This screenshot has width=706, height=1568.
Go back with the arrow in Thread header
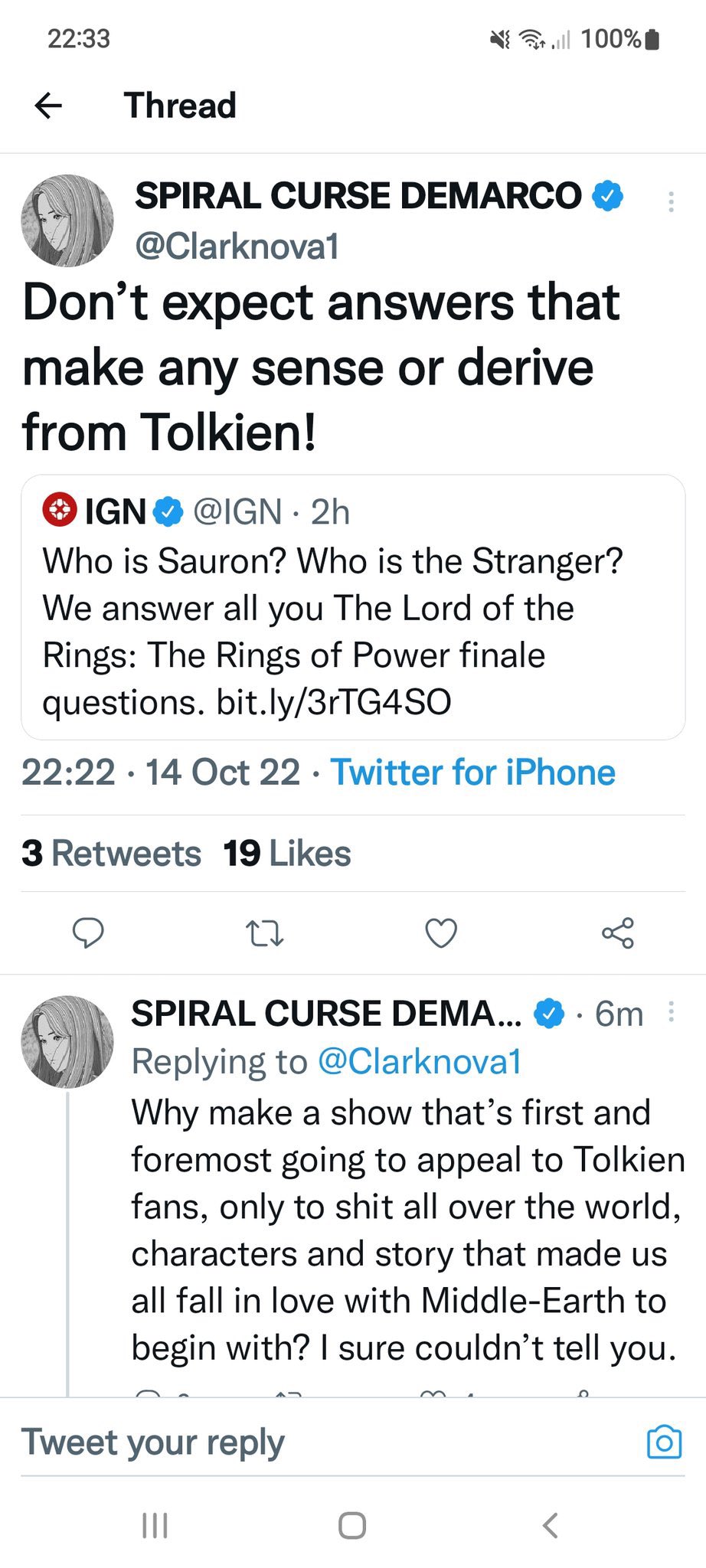[x=48, y=106]
